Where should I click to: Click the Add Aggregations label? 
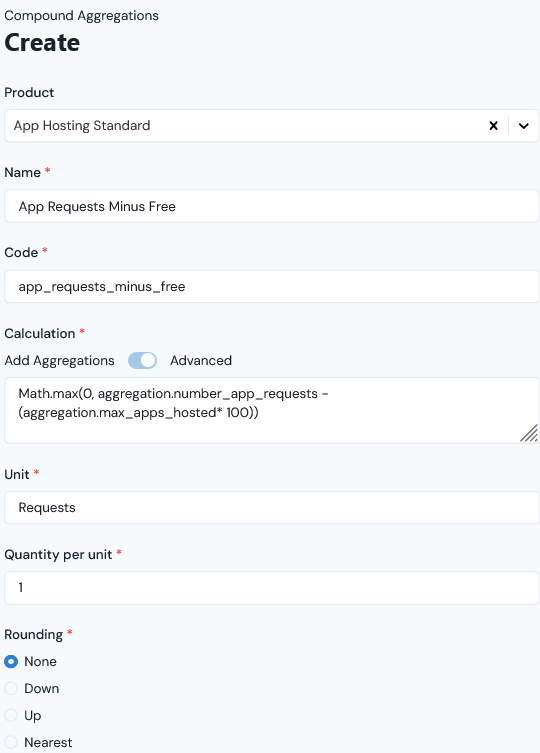[60, 361]
